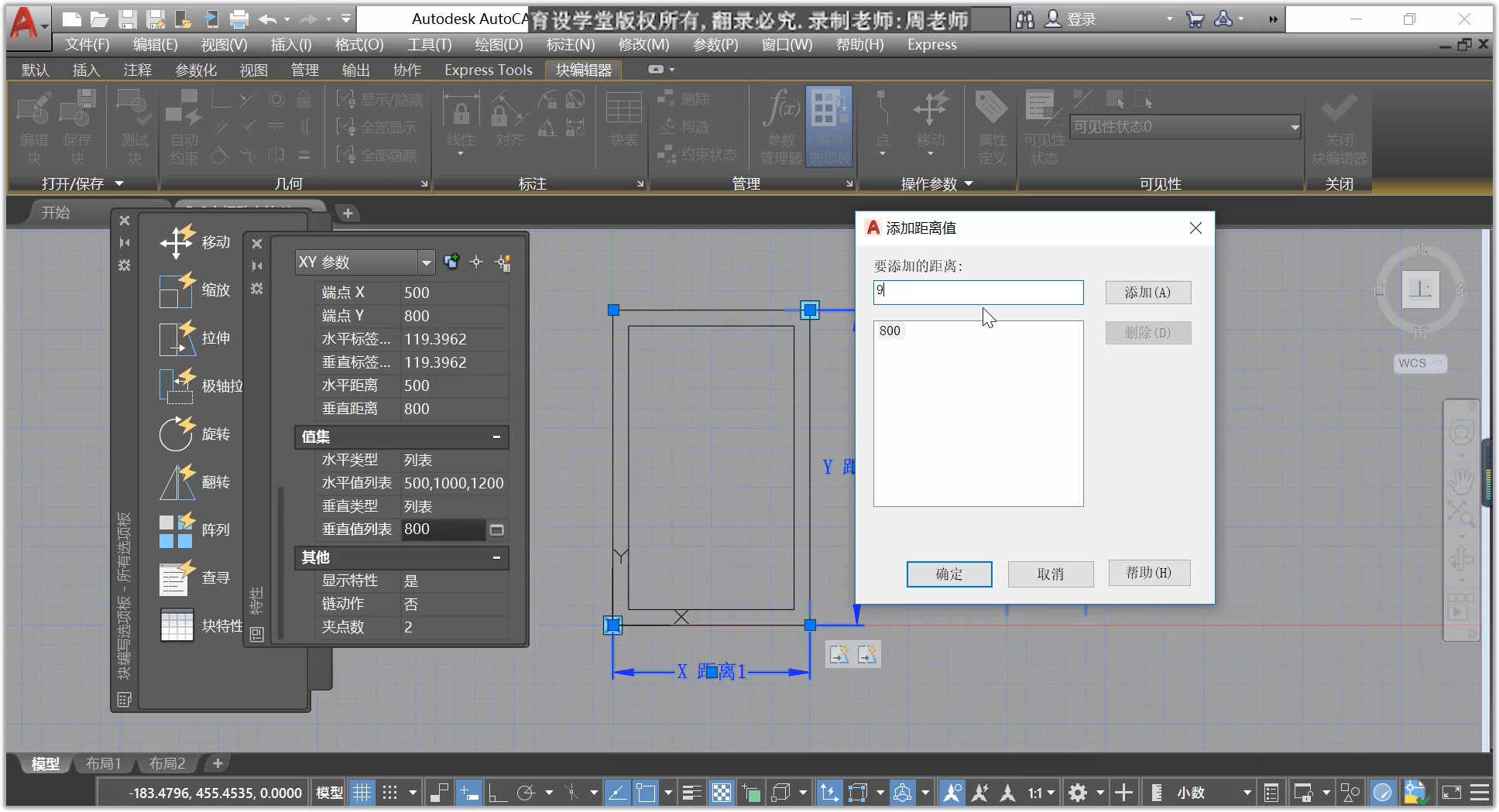
Task: Click the Undo arrow in quick access toolbar
Action: pyautogui.click(x=268, y=19)
